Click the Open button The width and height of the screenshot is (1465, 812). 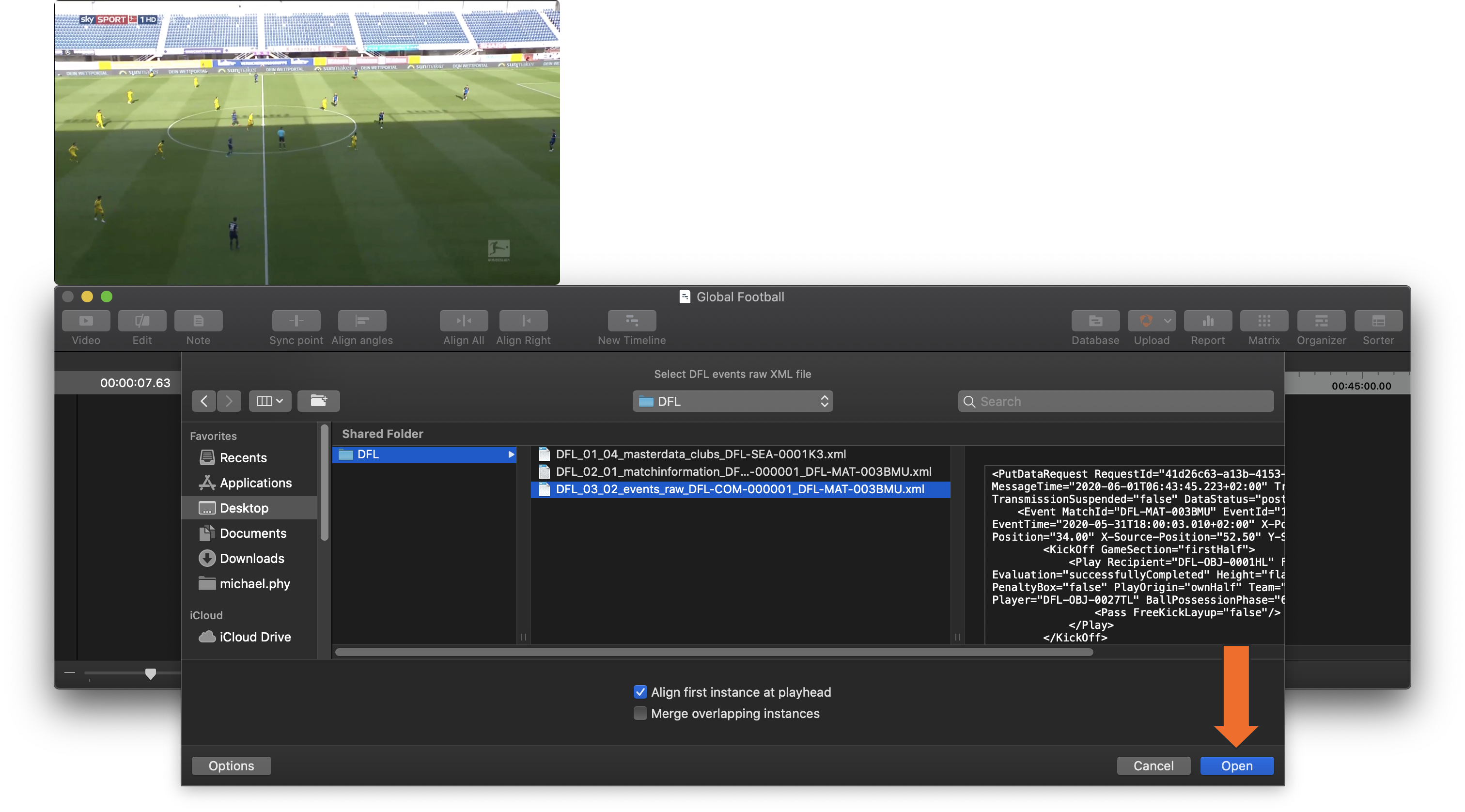click(1236, 765)
